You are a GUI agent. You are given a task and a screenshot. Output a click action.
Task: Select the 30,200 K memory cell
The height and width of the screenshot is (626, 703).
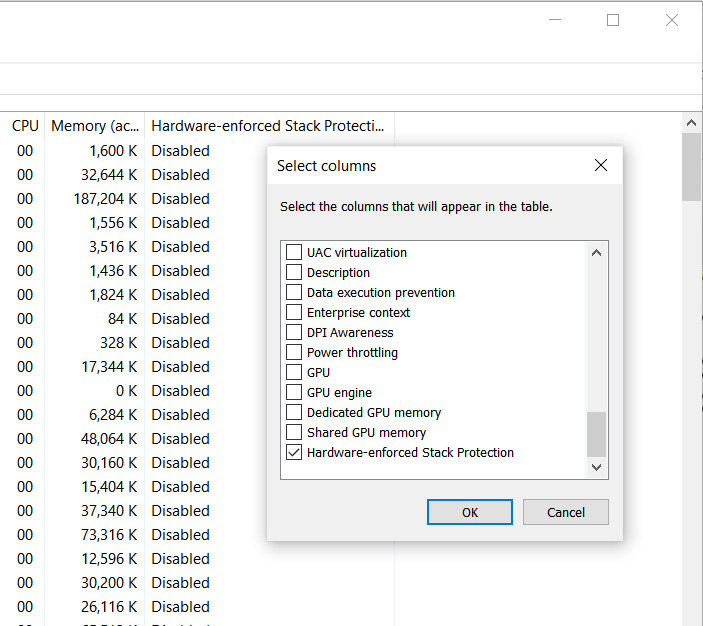coord(109,583)
